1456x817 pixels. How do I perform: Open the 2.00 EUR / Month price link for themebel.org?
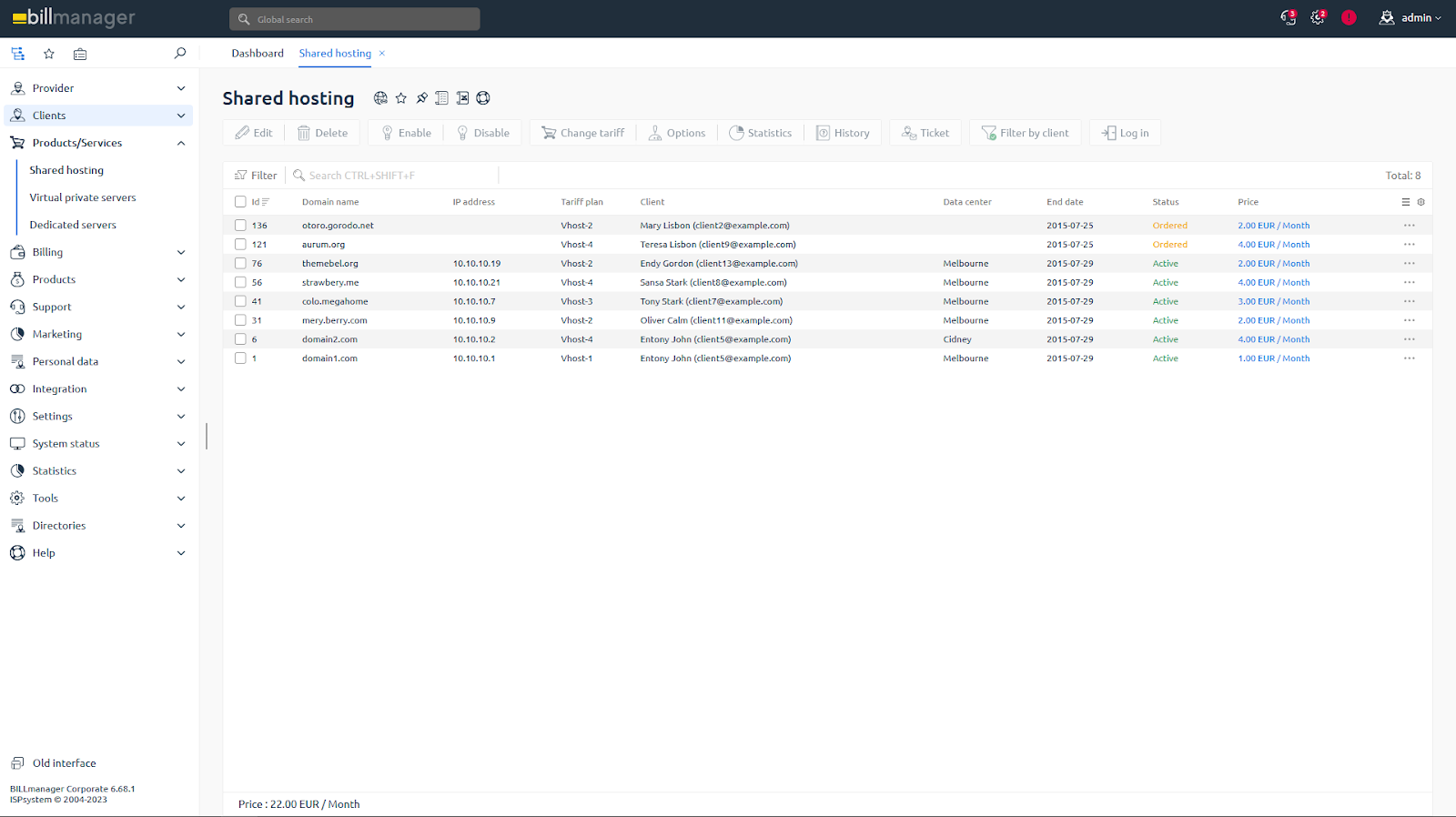coord(1273,264)
